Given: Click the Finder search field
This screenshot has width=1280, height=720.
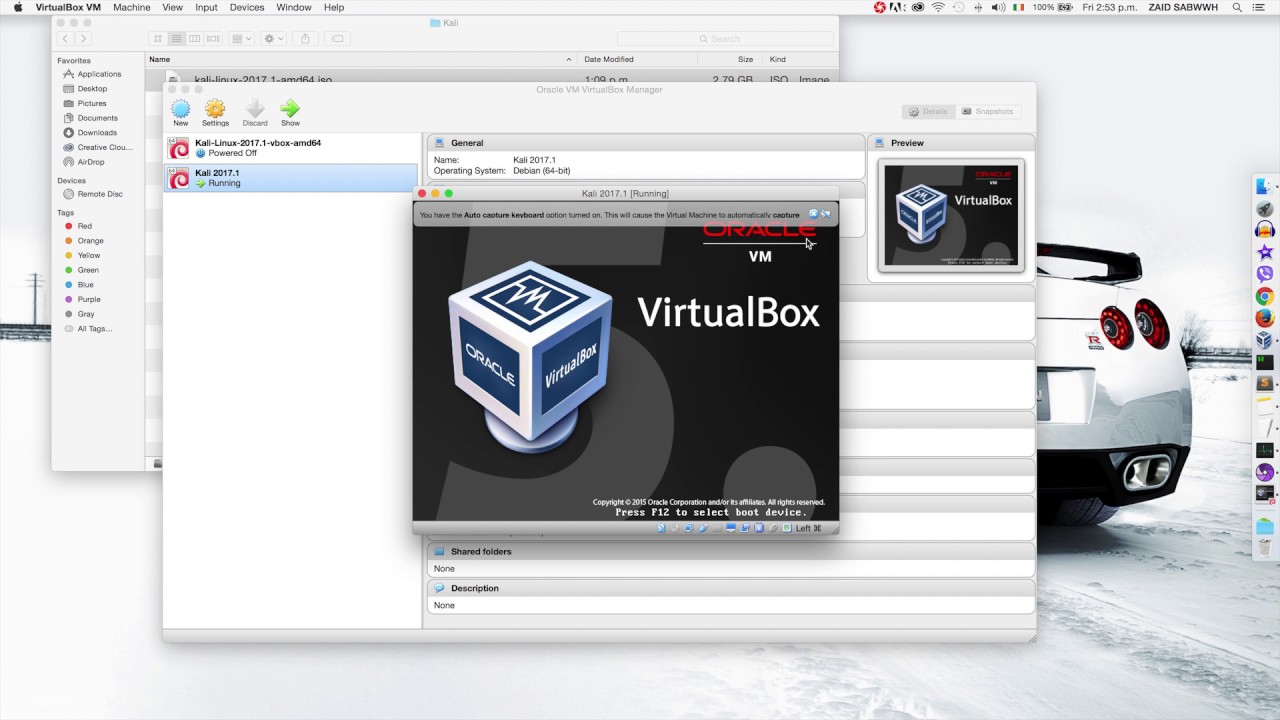Looking at the screenshot, I should pyautogui.click(x=725, y=38).
